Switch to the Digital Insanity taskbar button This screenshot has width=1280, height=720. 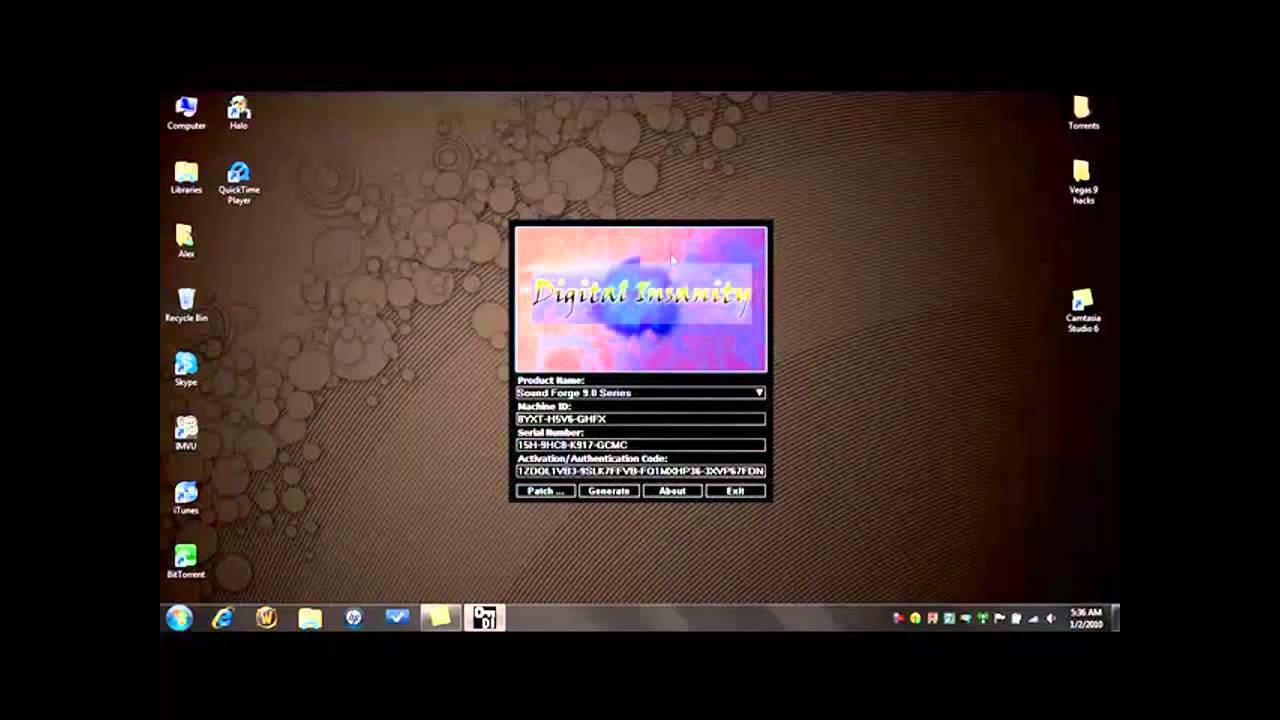tap(485, 618)
